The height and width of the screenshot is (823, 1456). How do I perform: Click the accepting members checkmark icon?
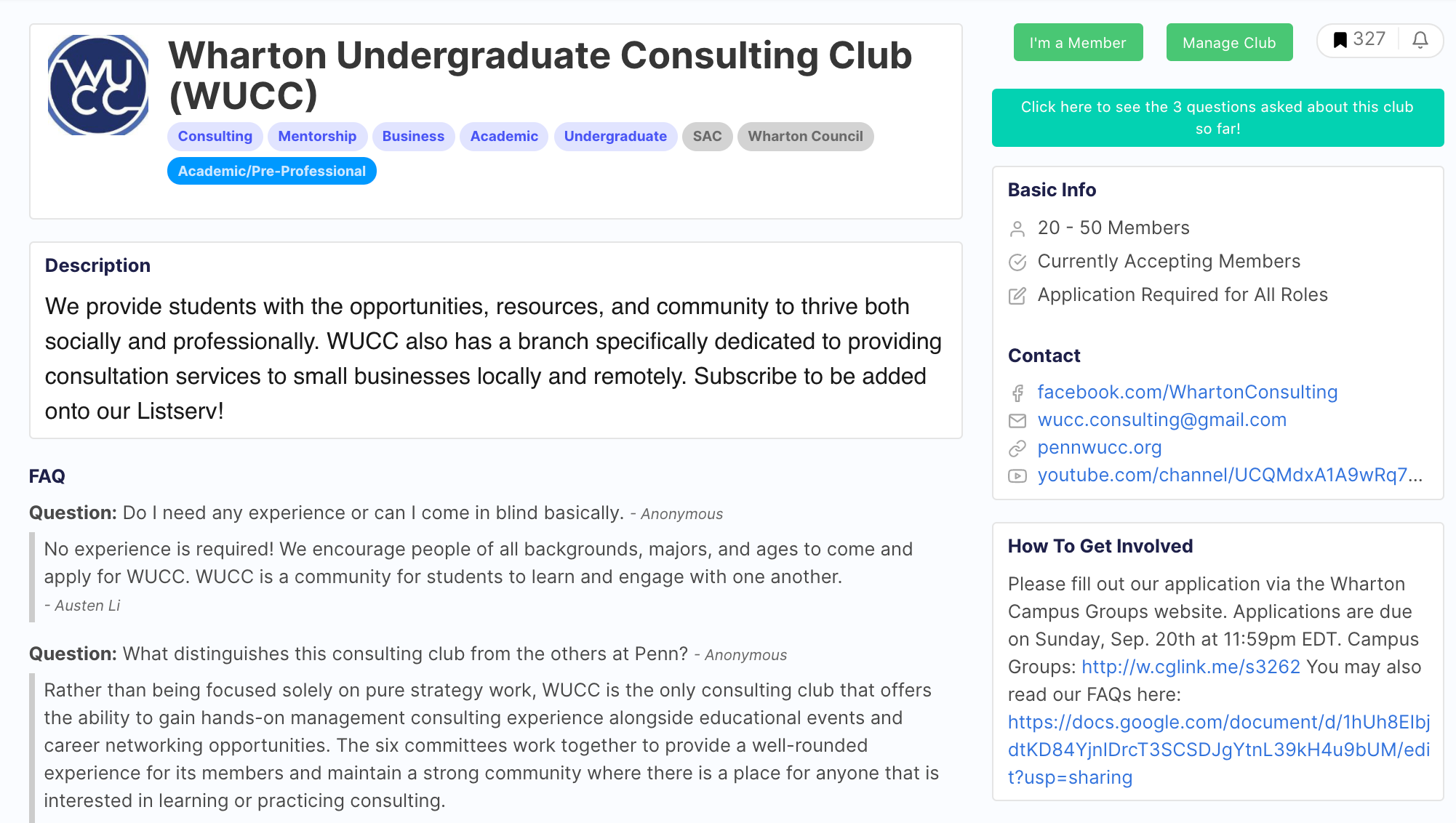click(1017, 262)
